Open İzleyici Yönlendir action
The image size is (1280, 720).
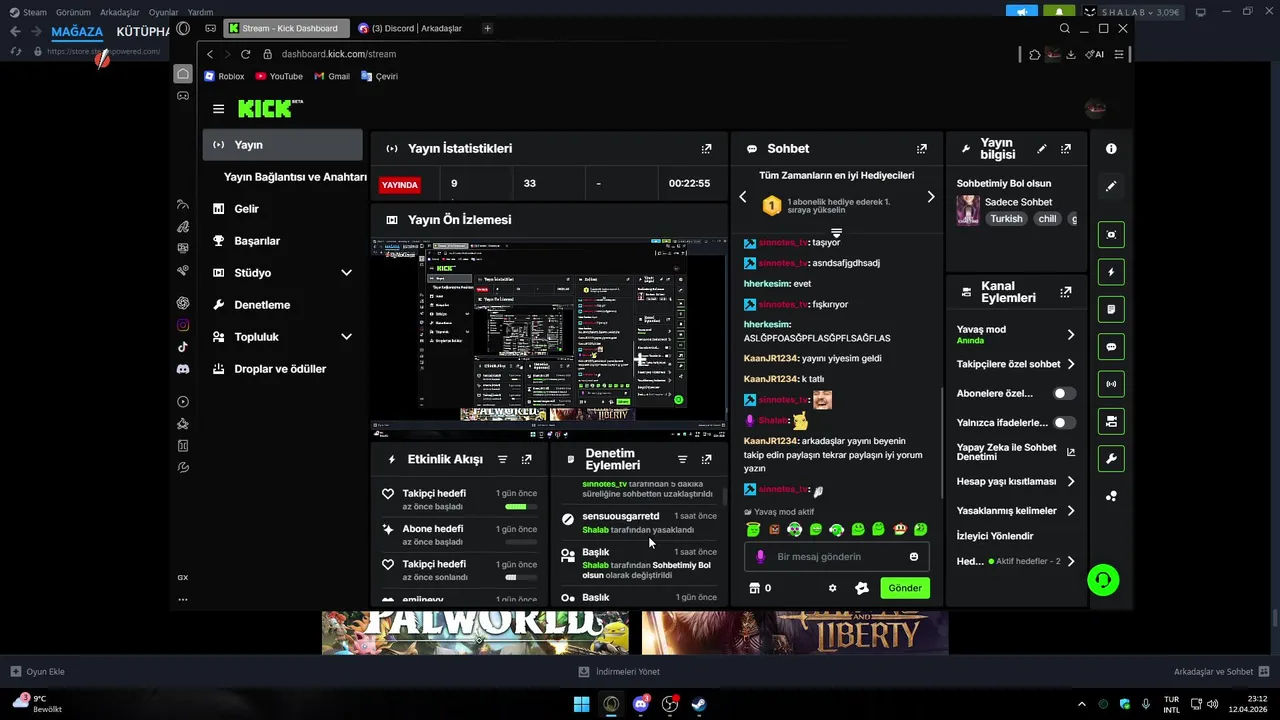(x=995, y=536)
